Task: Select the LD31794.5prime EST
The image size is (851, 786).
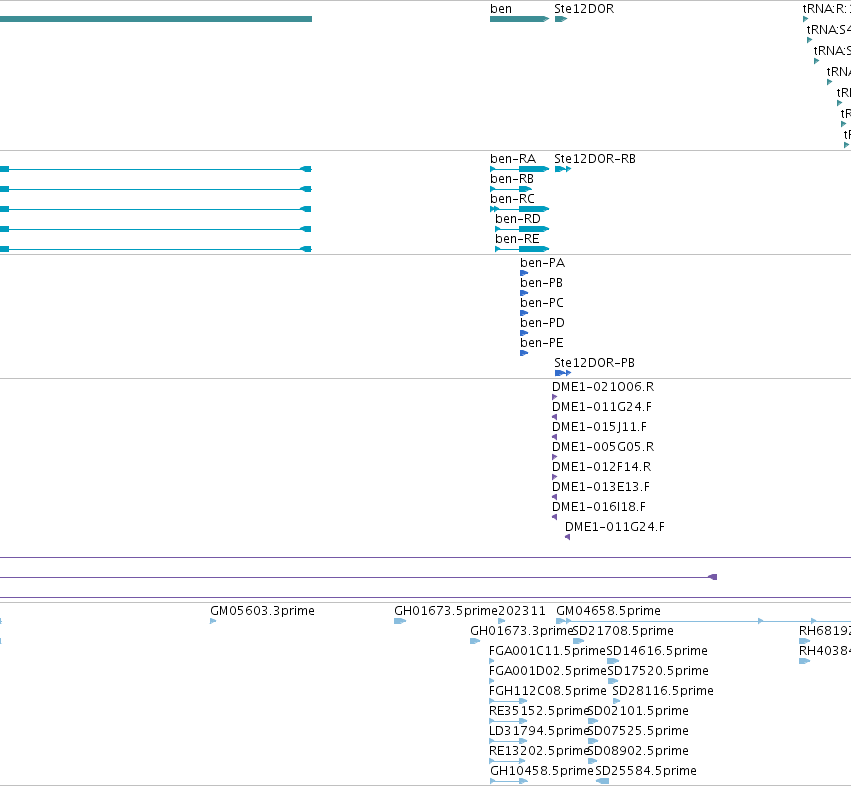Action: point(508,741)
